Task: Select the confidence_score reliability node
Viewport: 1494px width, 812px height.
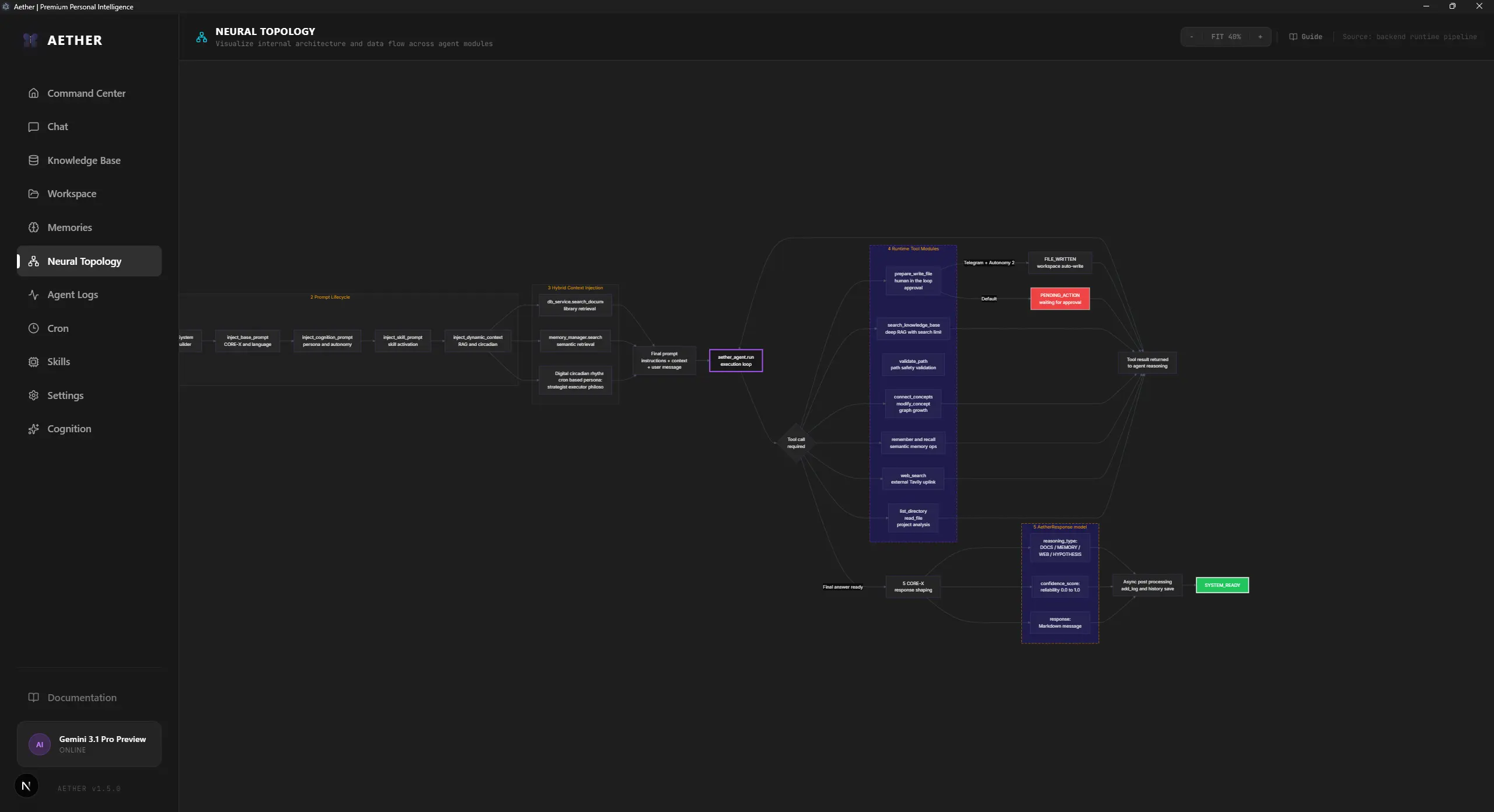Action: [x=1060, y=587]
